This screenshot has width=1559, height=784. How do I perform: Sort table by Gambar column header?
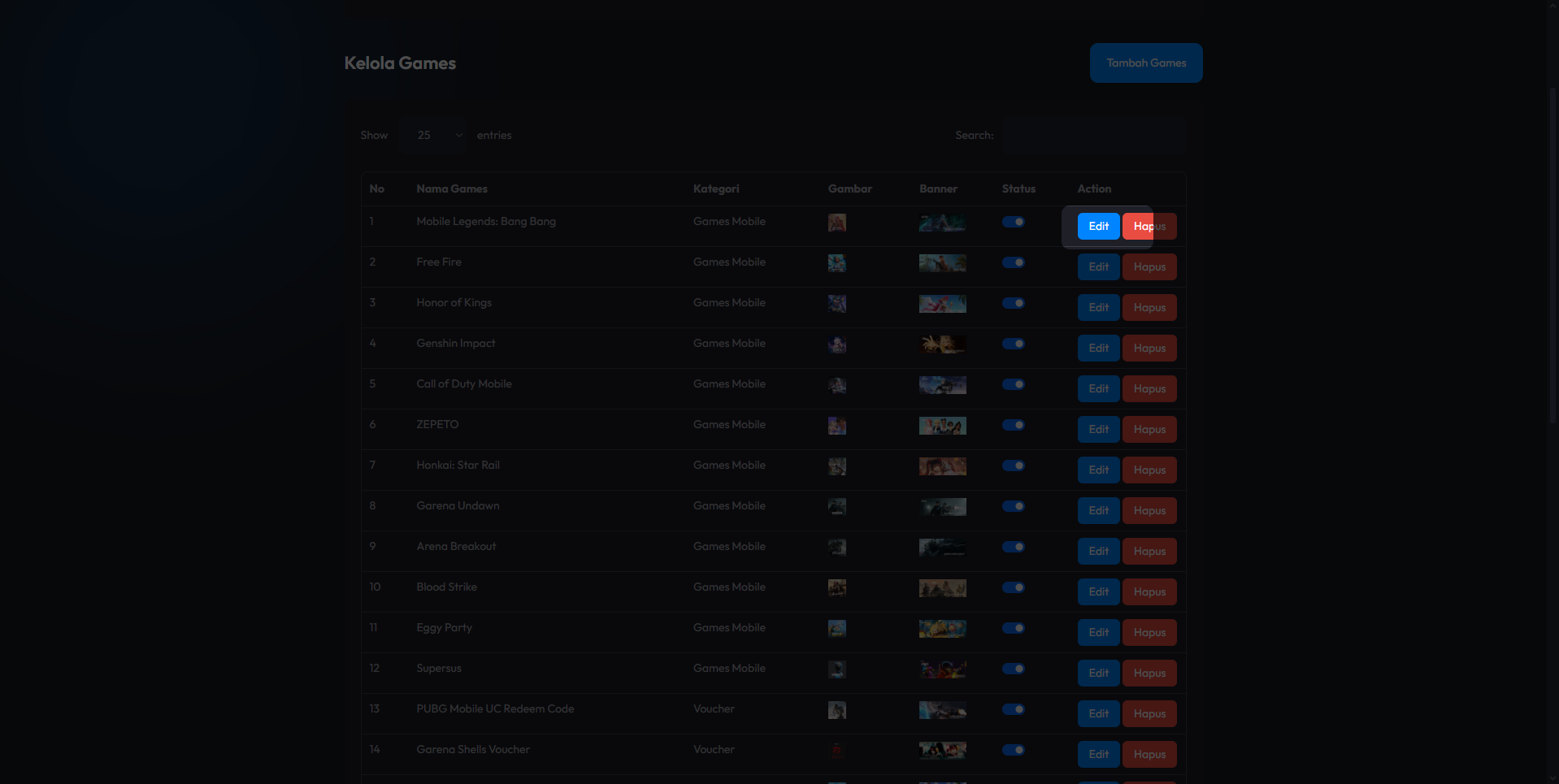tap(849, 188)
